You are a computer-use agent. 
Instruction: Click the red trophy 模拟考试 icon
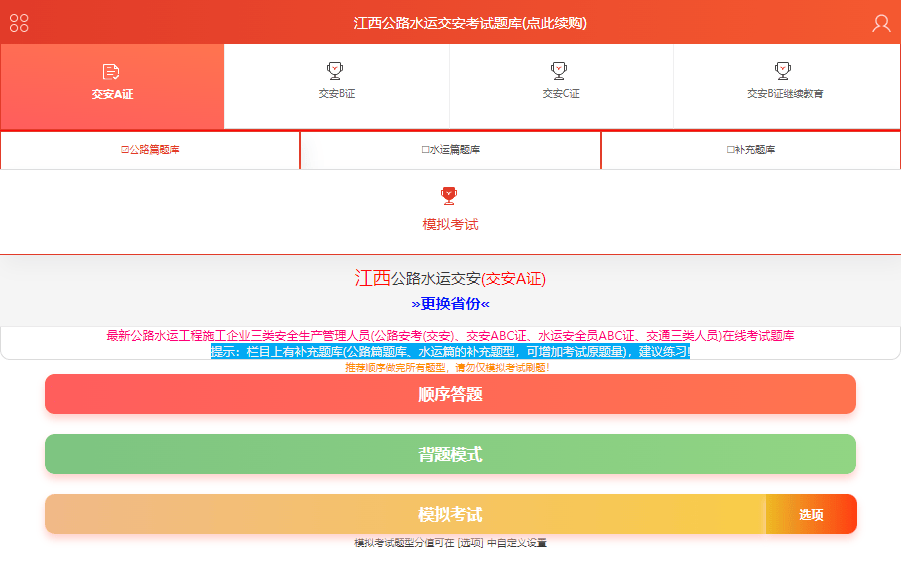click(x=449, y=196)
